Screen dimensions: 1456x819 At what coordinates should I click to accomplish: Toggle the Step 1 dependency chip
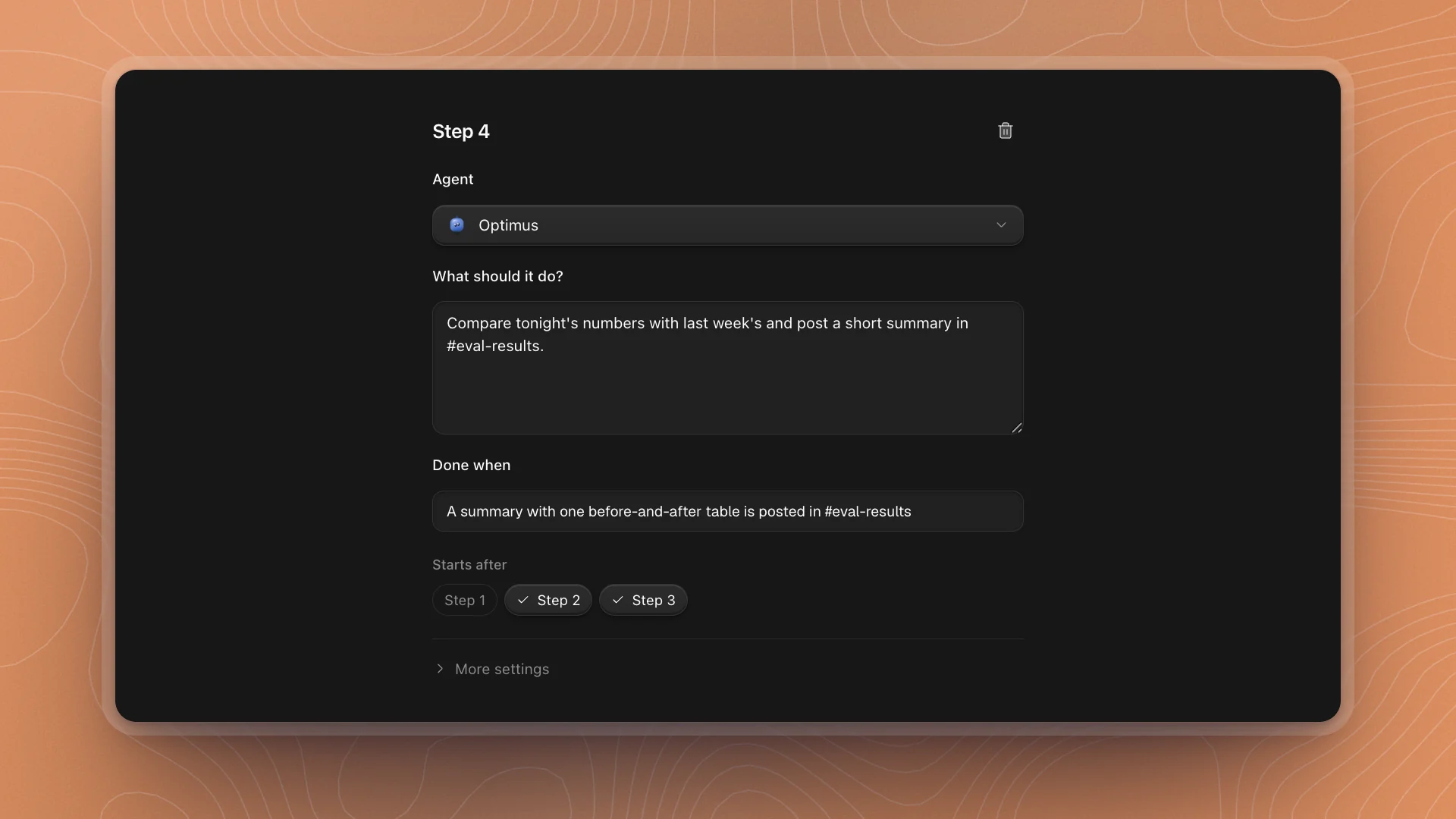tap(464, 600)
